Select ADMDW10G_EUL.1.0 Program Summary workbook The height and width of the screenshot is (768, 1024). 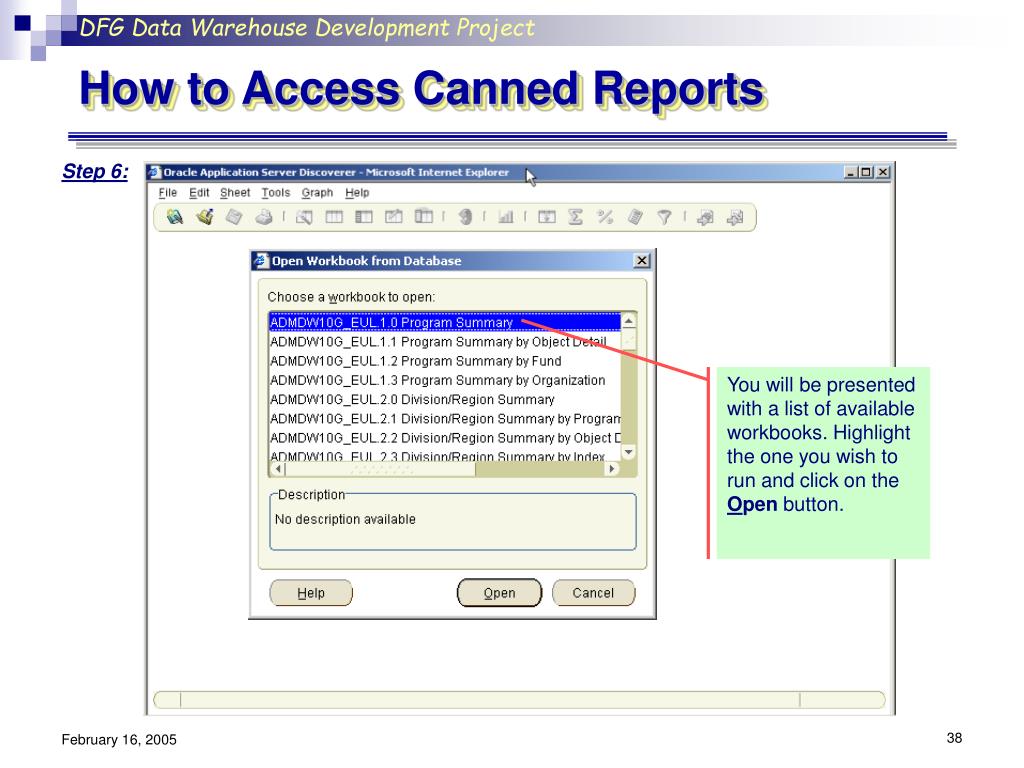[445, 323]
